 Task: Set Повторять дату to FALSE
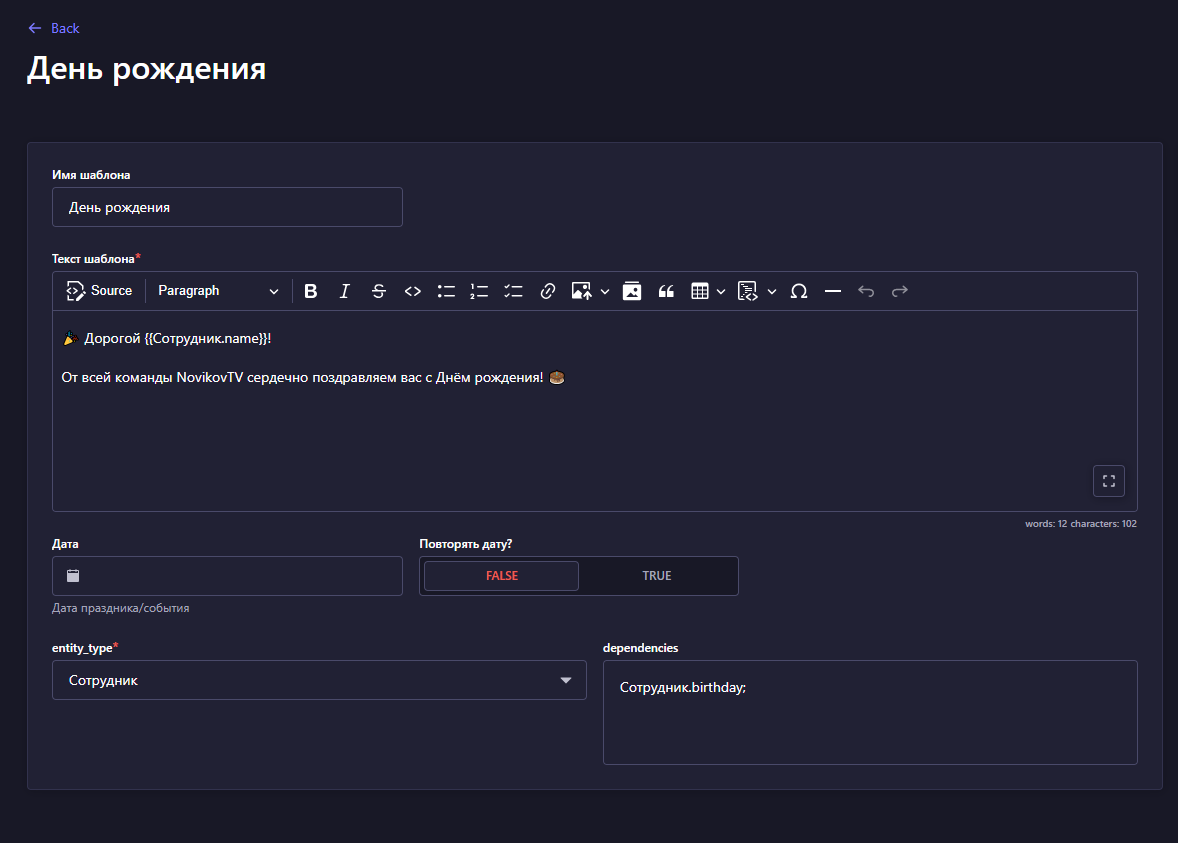point(501,576)
